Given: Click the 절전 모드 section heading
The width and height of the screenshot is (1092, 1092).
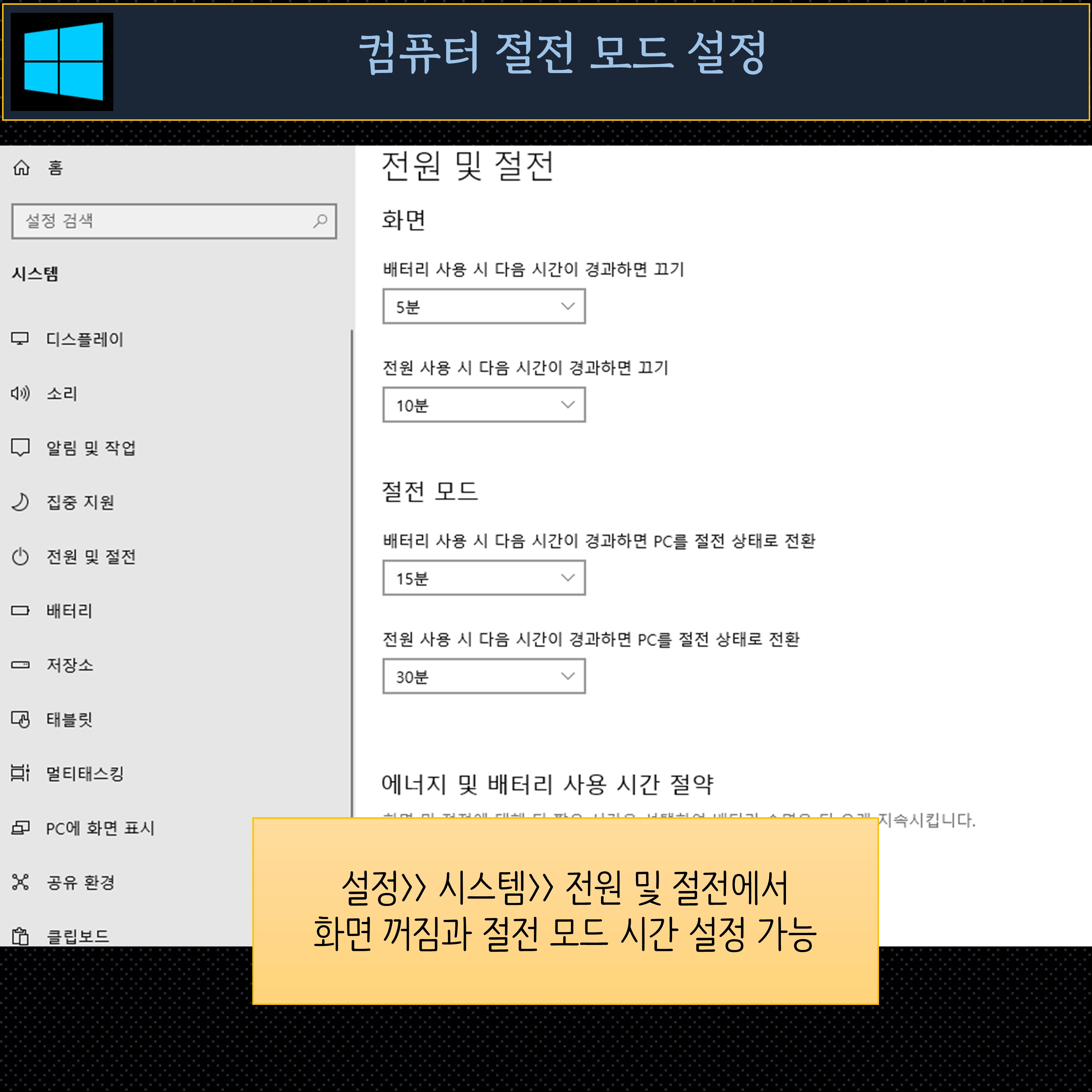Looking at the screenshot, I should [430, 491].
